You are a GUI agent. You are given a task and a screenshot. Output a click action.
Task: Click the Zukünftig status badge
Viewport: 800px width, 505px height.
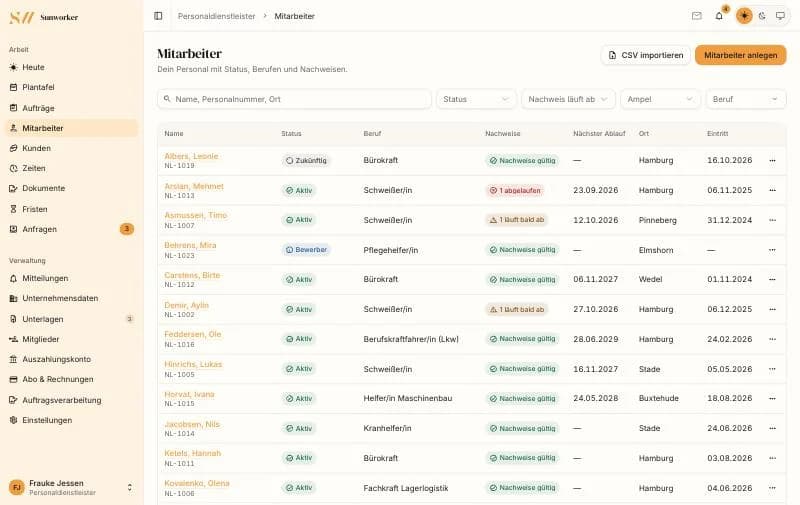[306, 160]
